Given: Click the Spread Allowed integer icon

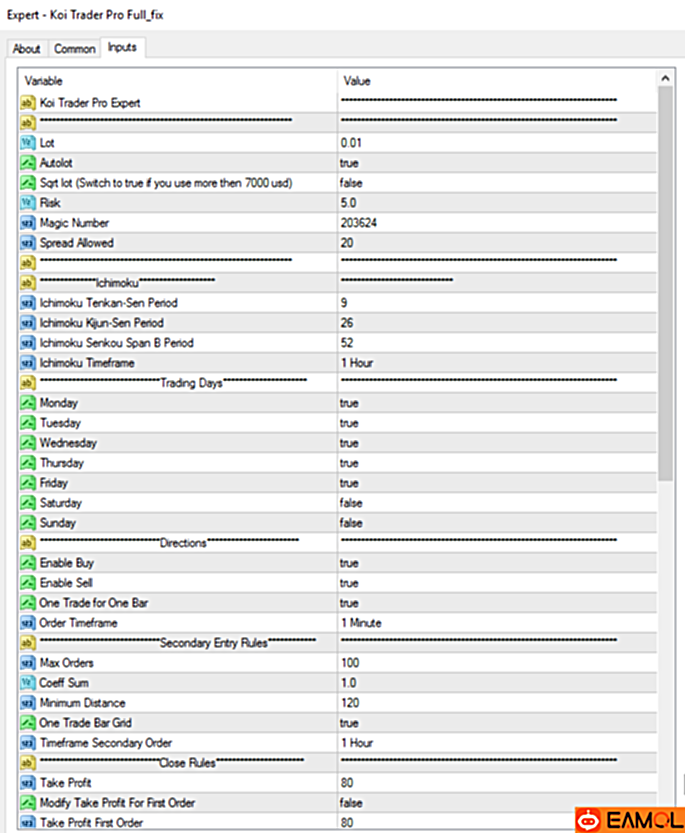Looking at the screenshot, I should pyautogui.click(x=28, y=243).
